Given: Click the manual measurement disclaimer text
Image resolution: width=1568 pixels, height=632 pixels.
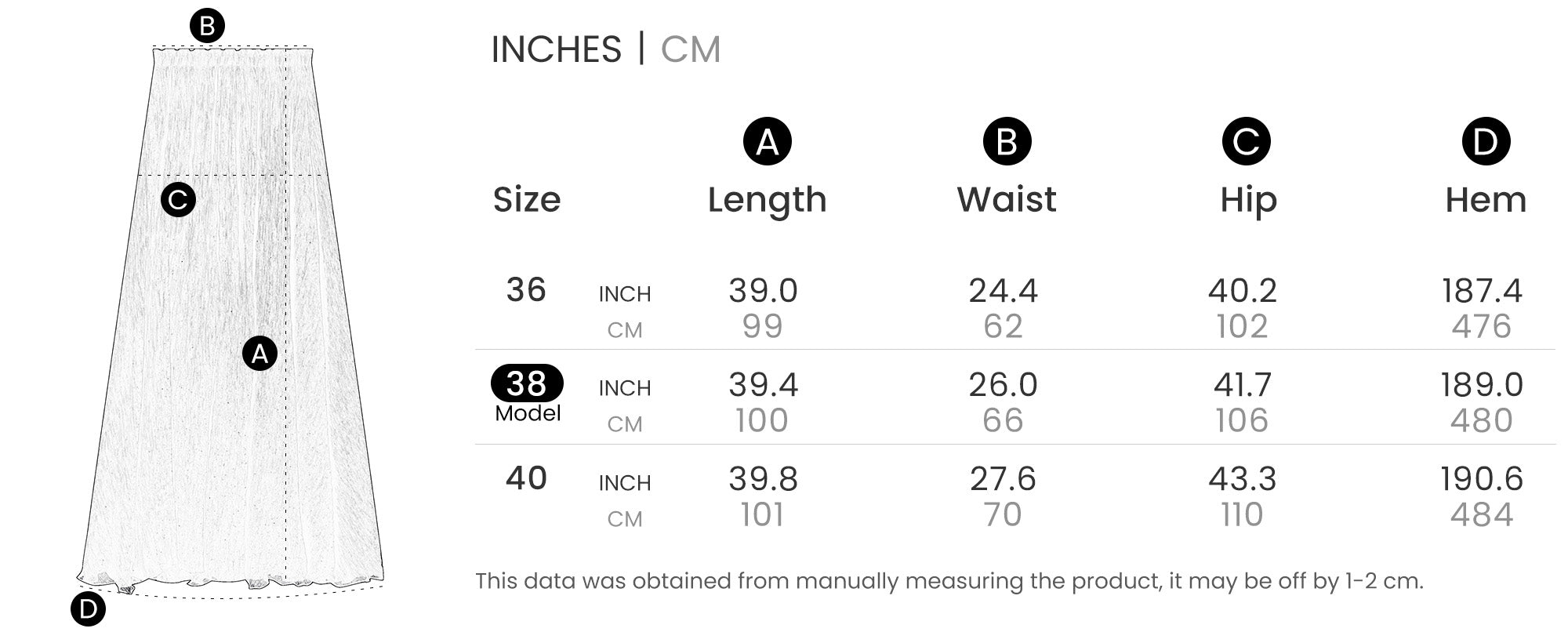Looking at the screenshot, I should 949,581.
